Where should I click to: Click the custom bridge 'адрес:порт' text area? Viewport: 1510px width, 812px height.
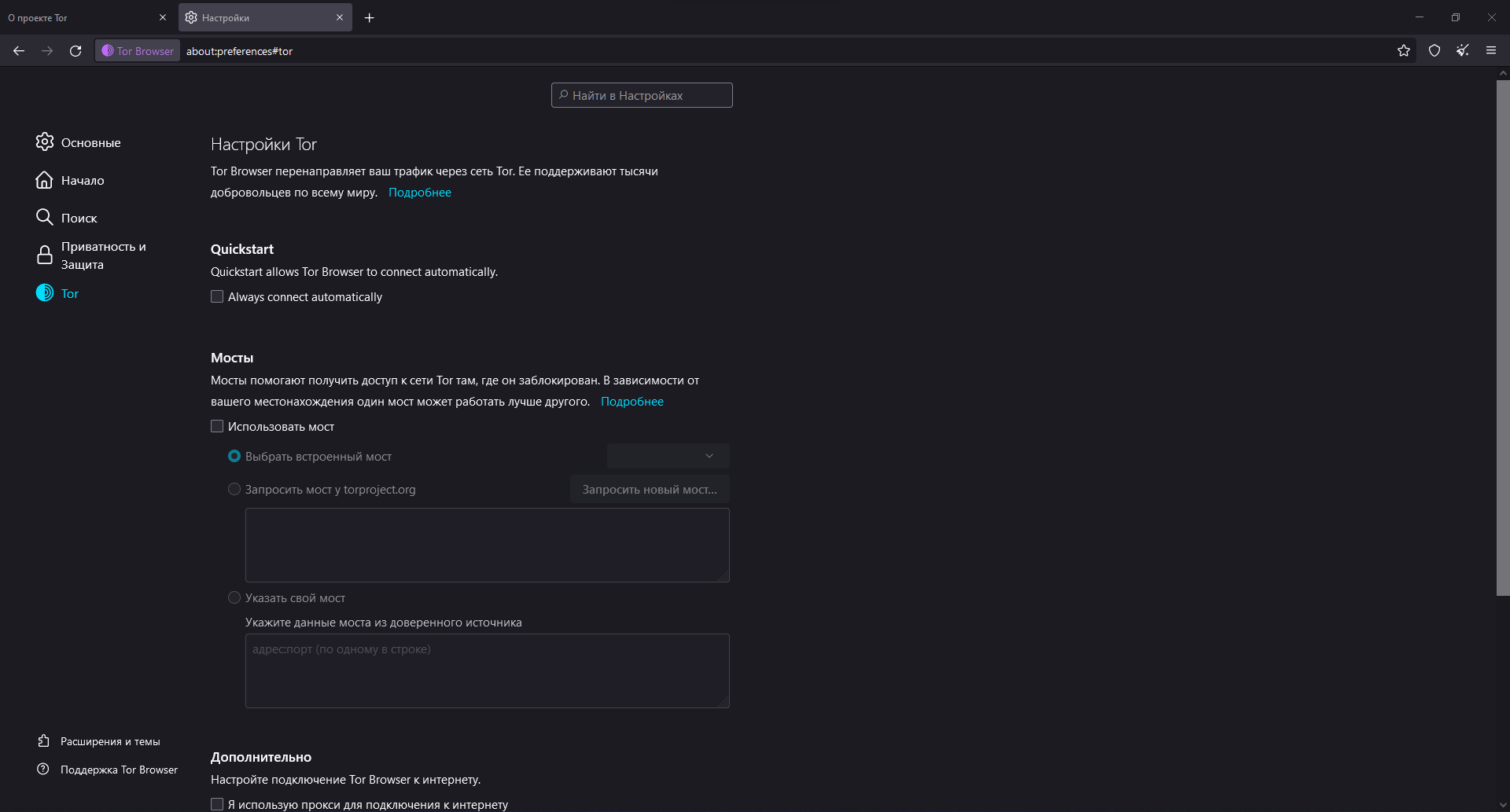(x=488, y=671)
